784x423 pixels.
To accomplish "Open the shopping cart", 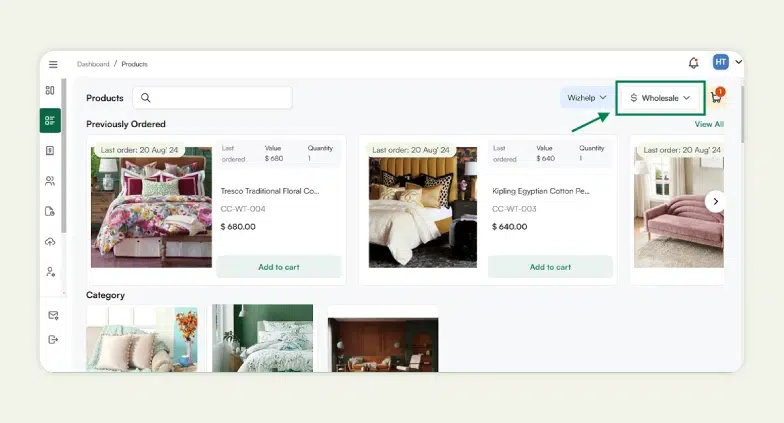I will (715, 98).
